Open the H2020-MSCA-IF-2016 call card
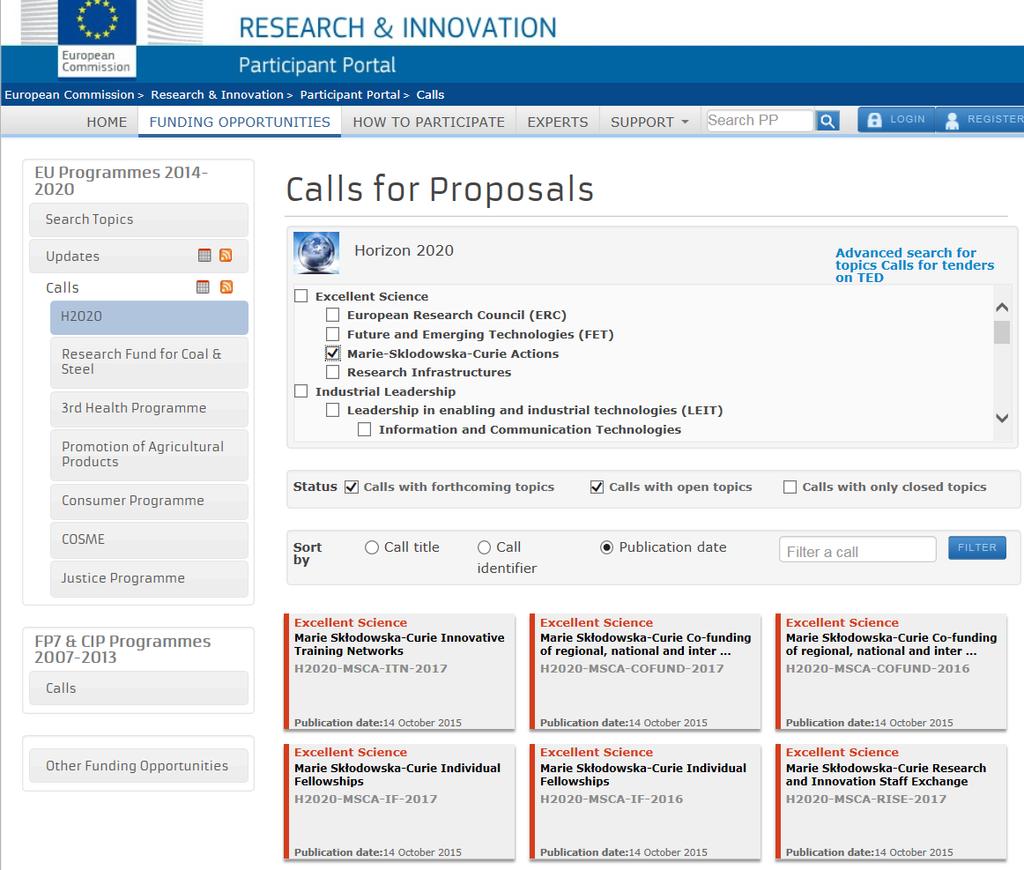 pyautogui.click(x=645, y=801)
